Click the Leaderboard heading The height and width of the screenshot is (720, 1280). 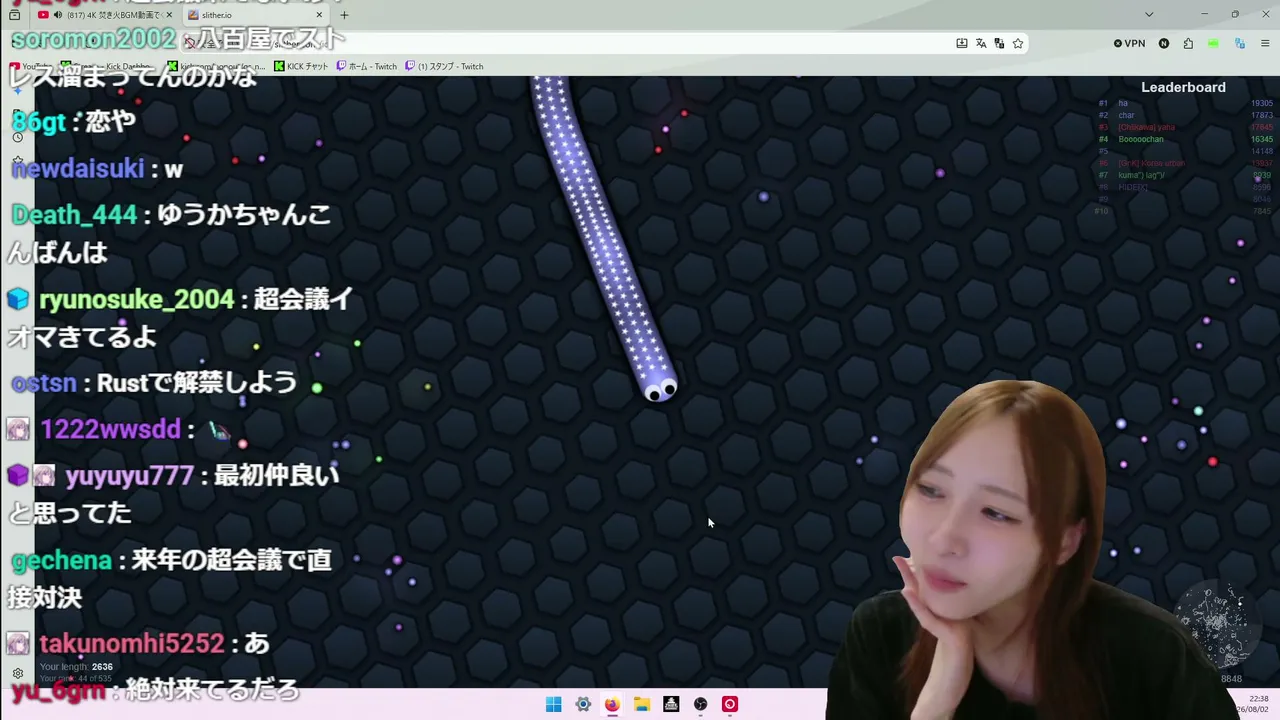point(1183,87)
